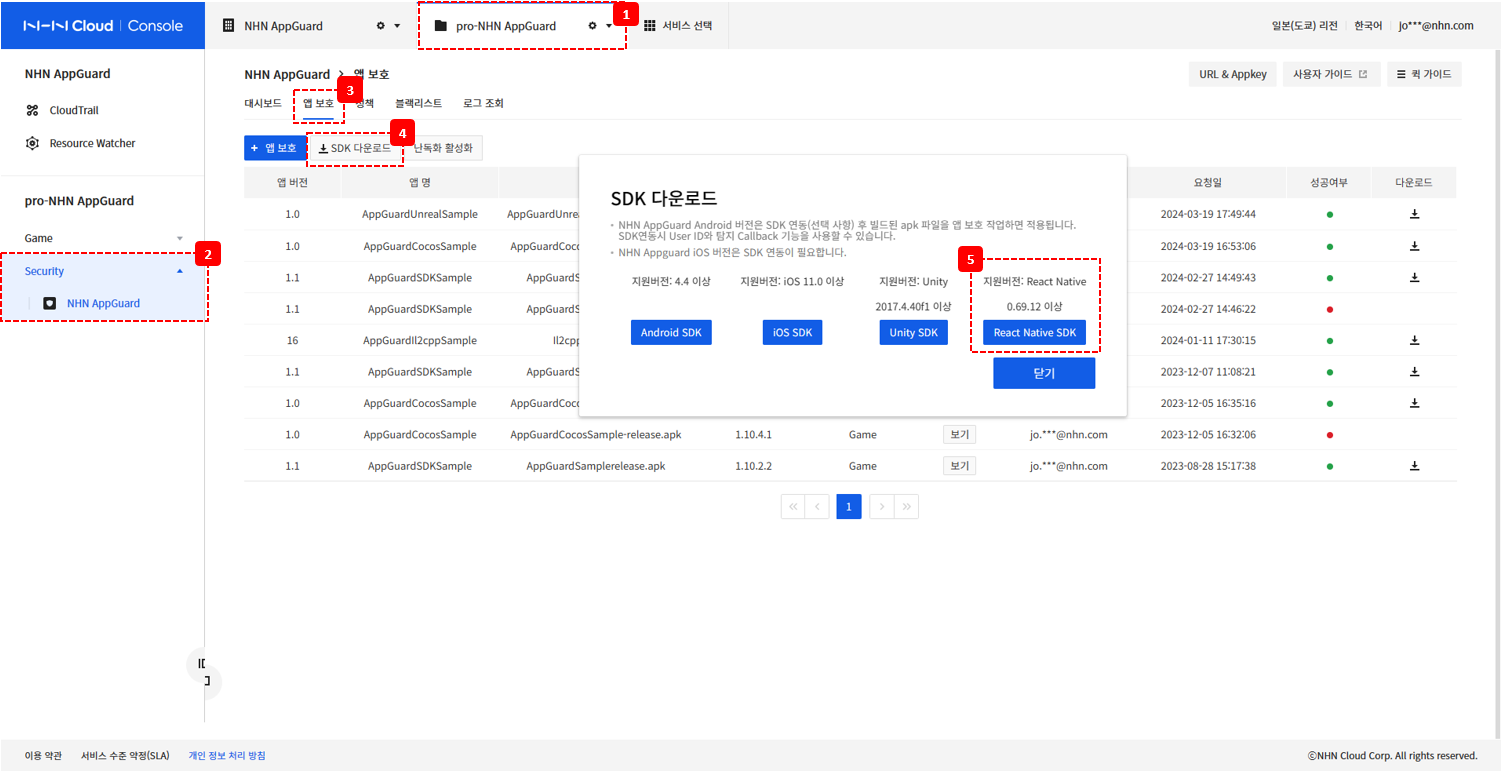Open the 서비스 수준 약정(SLA) footer link
Image resolution: width=1501 pixels, height=771 pixels.
click(x=125, y=756)
